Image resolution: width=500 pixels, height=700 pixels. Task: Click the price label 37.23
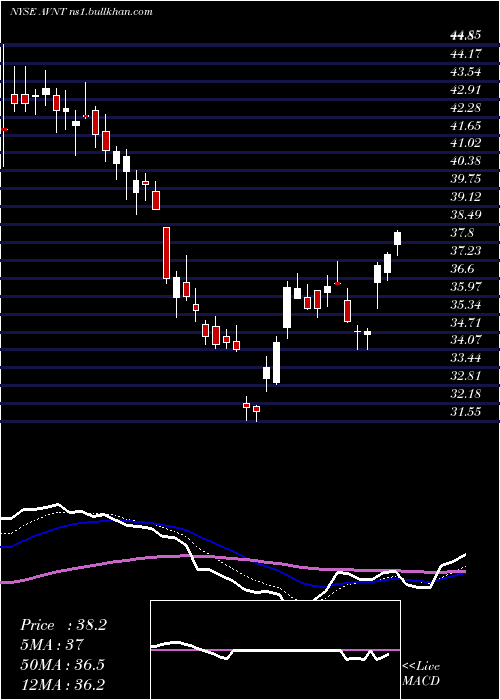click(466, 250)
